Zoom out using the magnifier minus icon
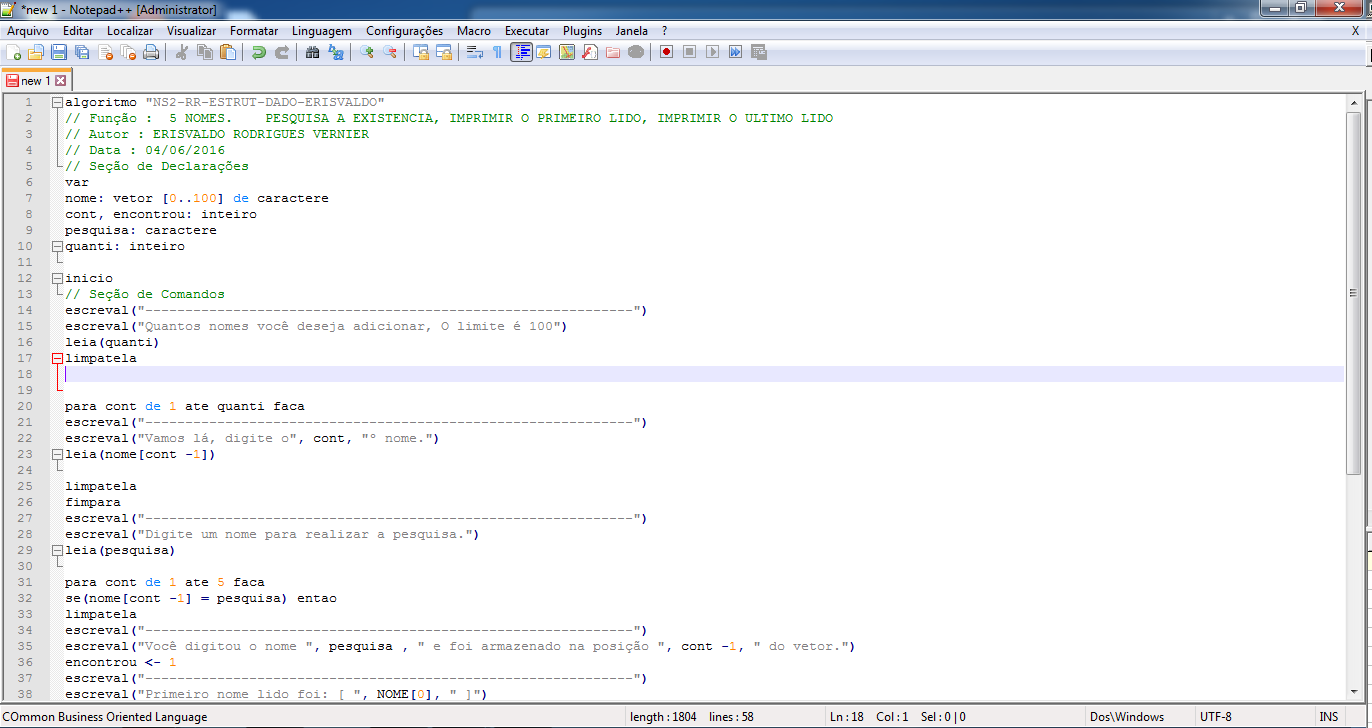The height and width of the screenshot is (728, 1372). [390, 52]
